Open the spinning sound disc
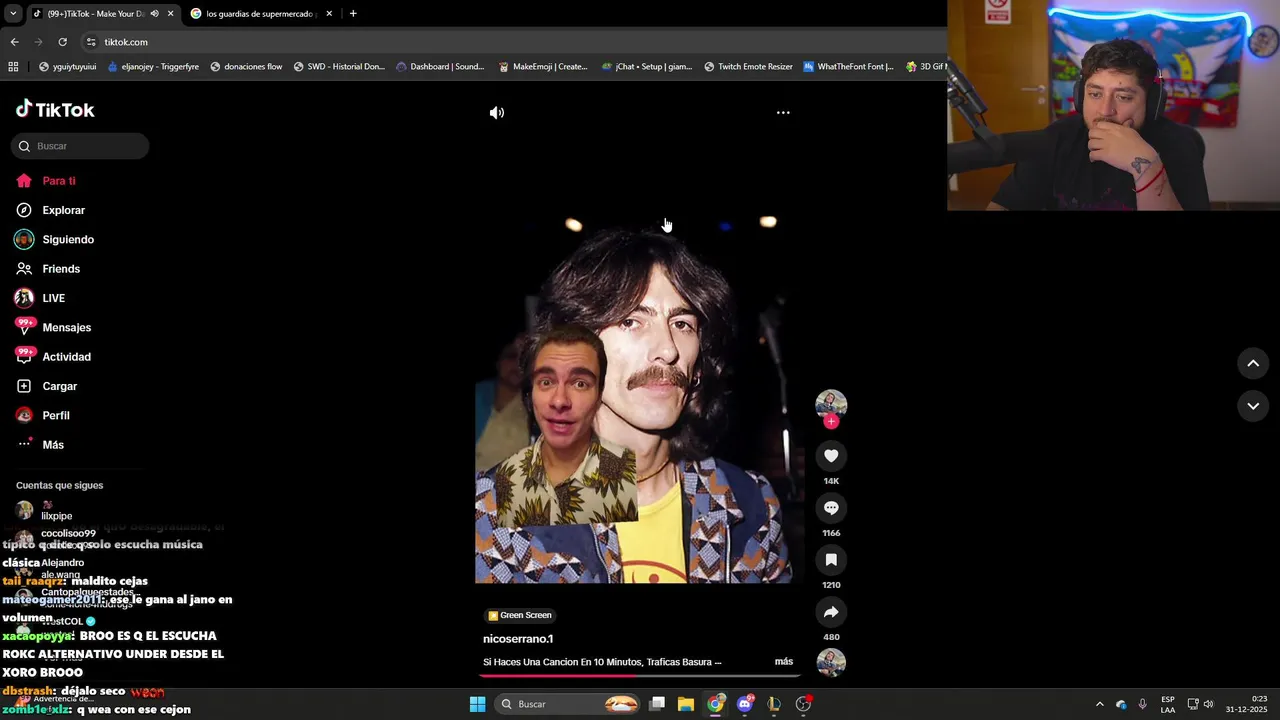 tap(831, 662)
